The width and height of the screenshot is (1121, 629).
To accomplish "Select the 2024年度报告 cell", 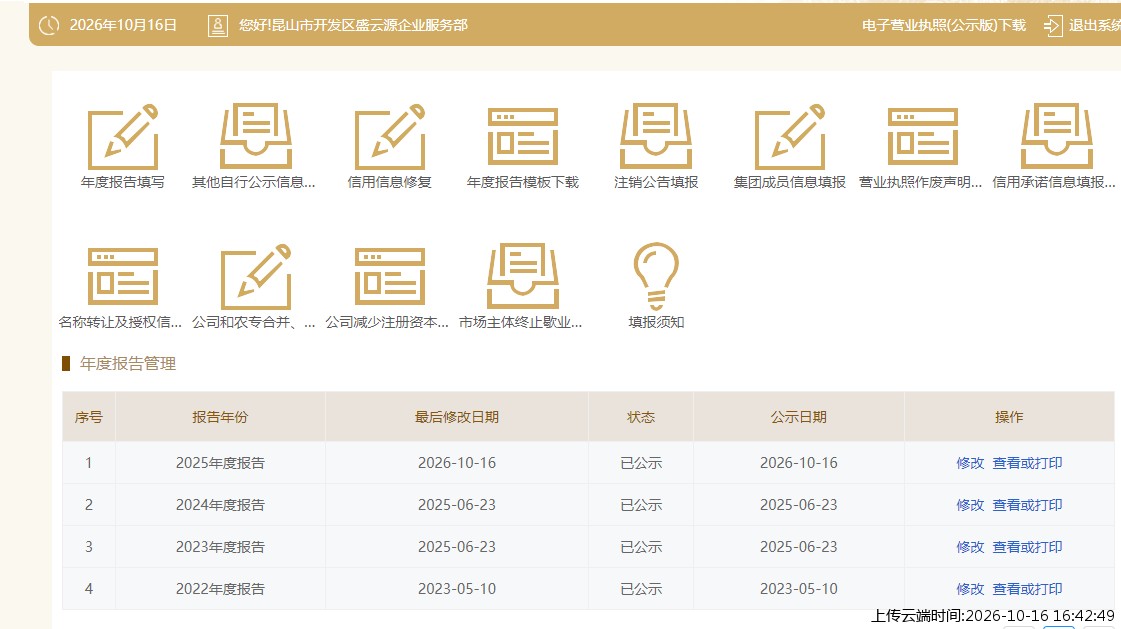I will (220, 505).
